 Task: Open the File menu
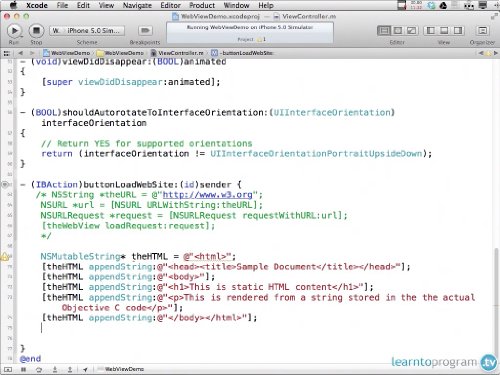[62, 5]
